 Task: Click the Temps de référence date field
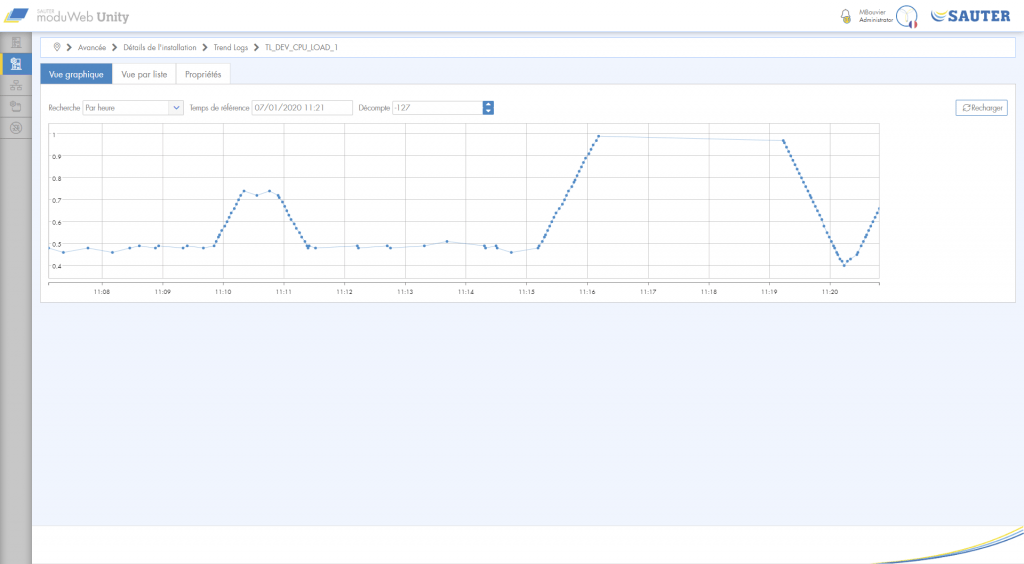(x=302, y=108)
